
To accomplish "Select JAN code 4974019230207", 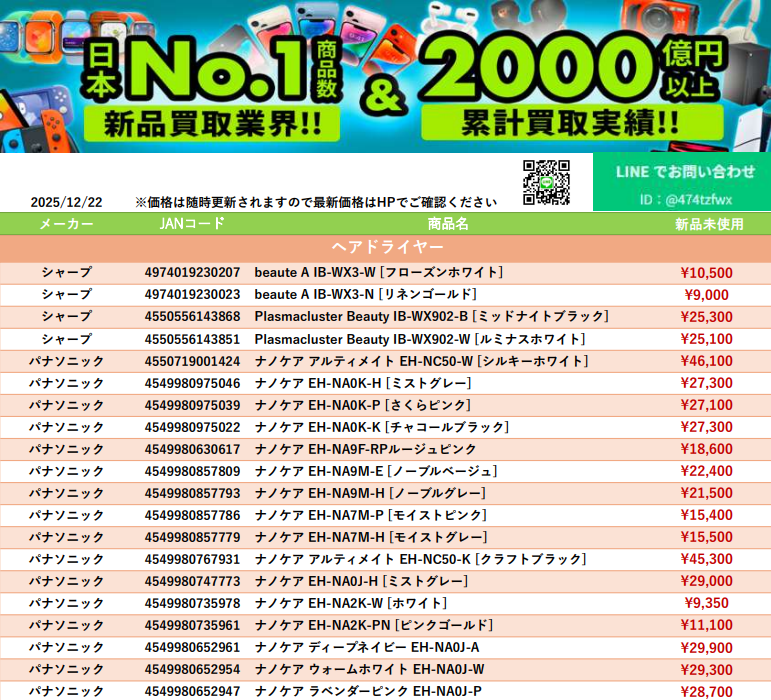I will (192, 272).
